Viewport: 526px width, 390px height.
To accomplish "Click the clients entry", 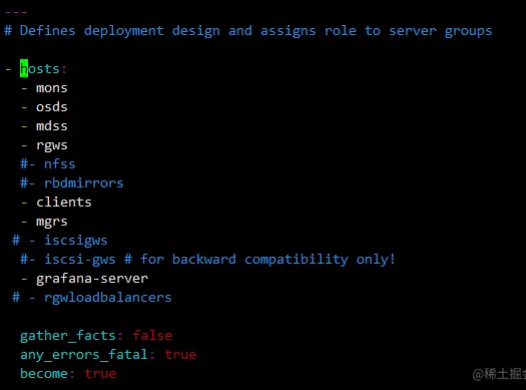I will [64, 202].
